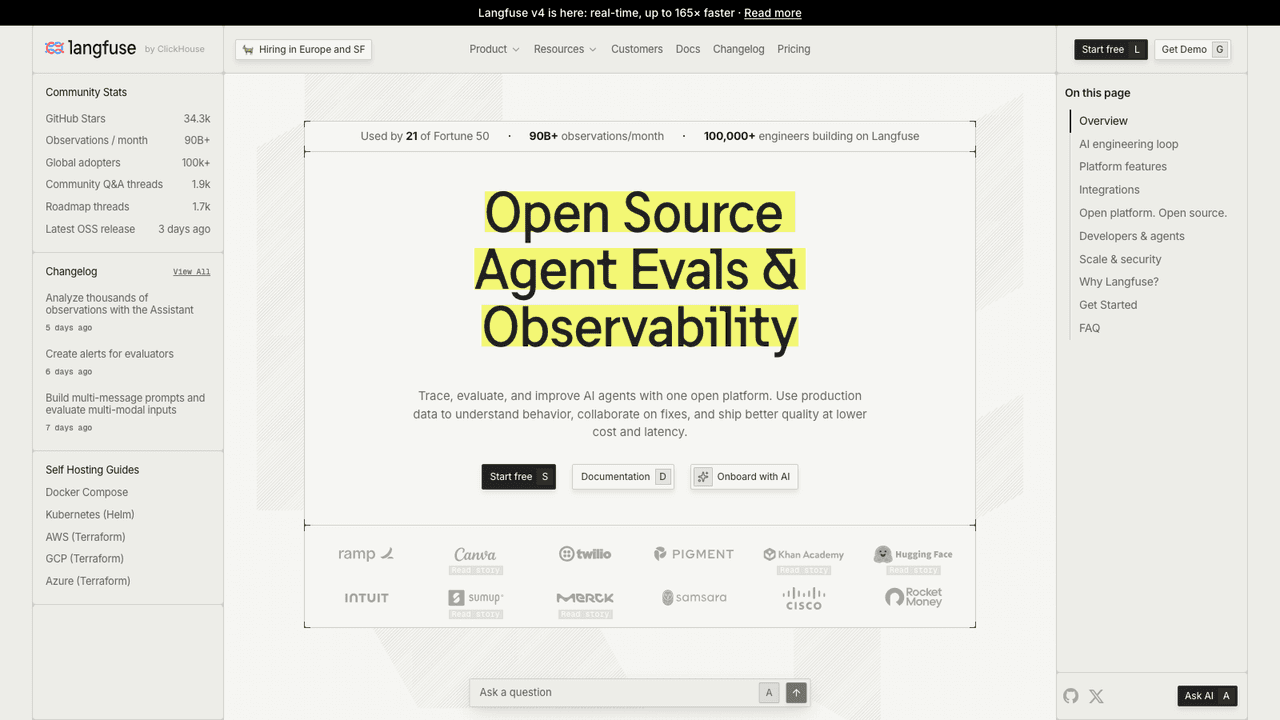Click the Onboard with AI button

pos(744,477)
